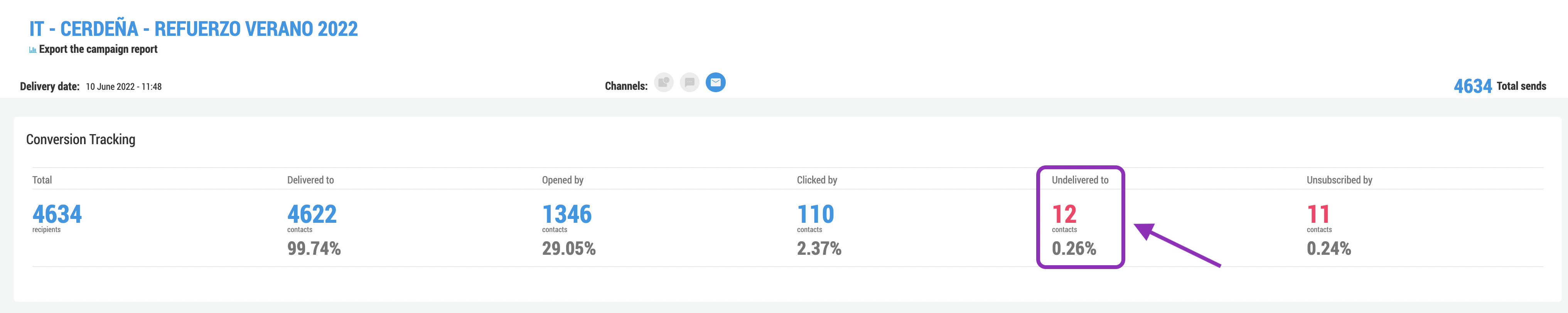The height and width of the screenshot is (313, 1568).
Task: Click the 99.74% delivered percentage
Action: coord(314,249)
